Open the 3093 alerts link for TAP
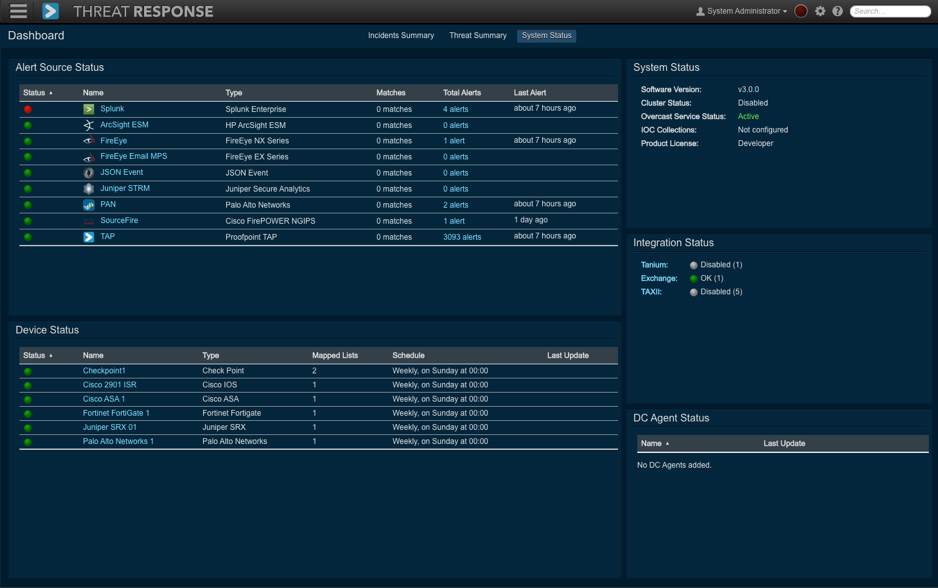 coord(462,237)
